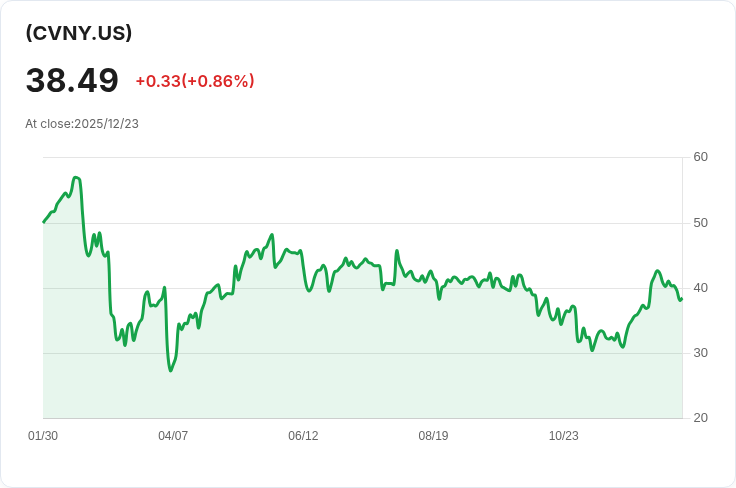Select the 40 y-axis price label
Image resolution: width=736 pixels, height=488 pixels.
click(x=700, y=288)
